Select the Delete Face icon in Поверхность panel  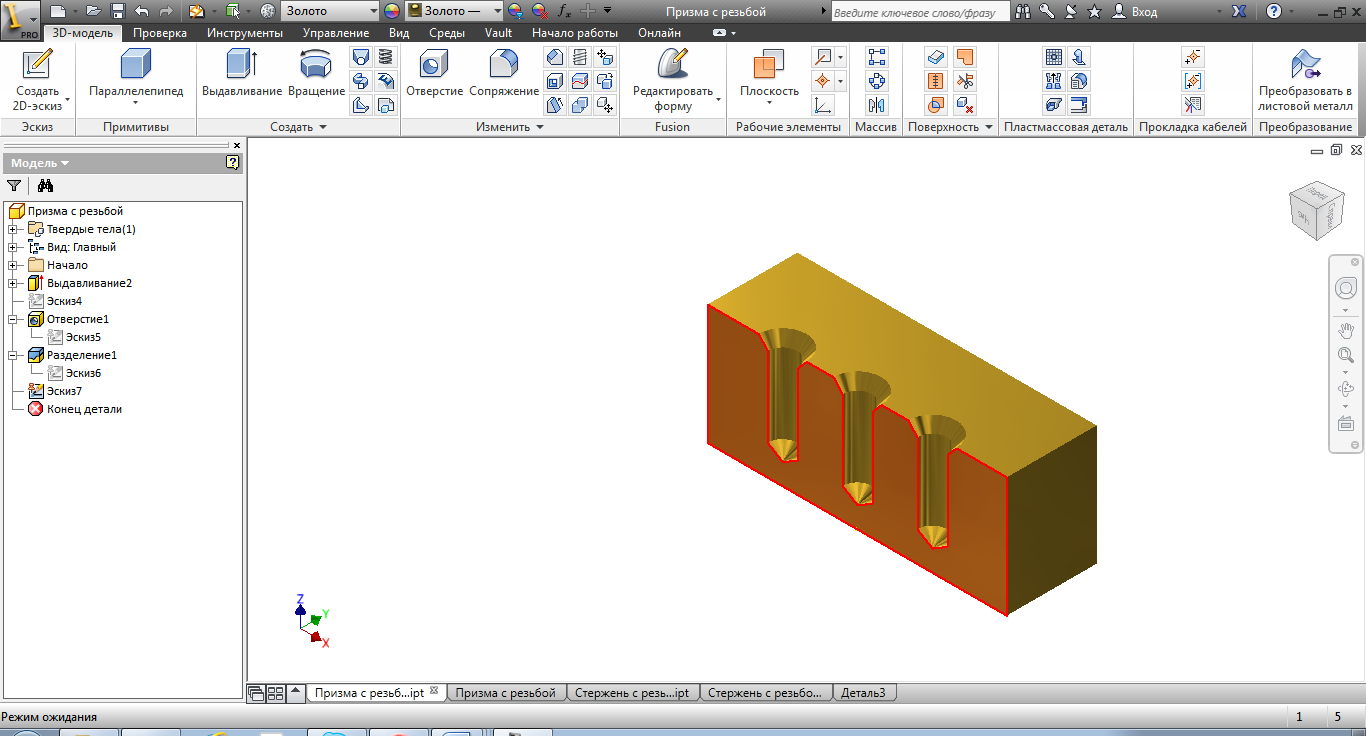point(965,105)
